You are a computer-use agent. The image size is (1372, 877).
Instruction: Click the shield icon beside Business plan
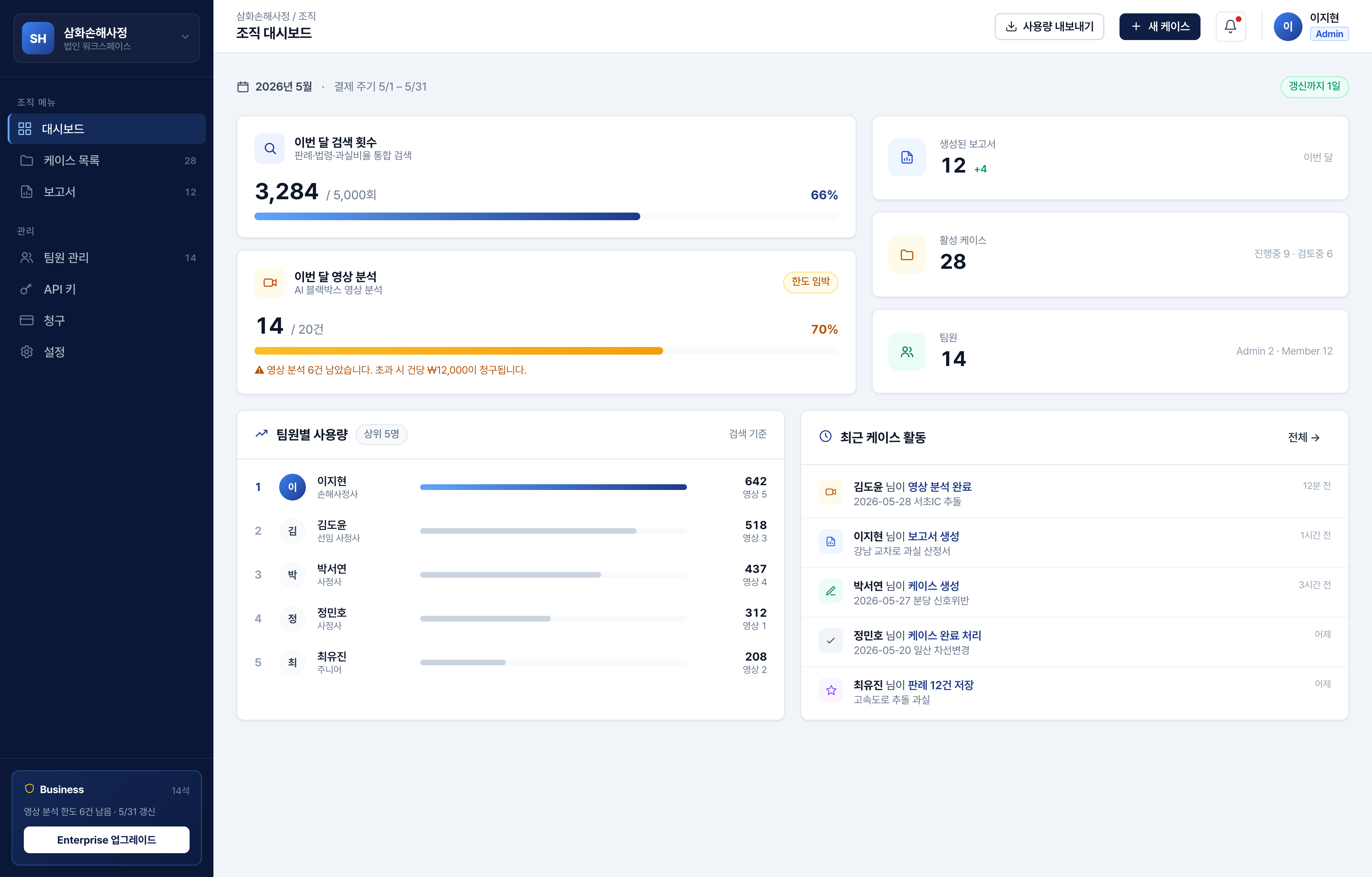(x=29, y=789)
